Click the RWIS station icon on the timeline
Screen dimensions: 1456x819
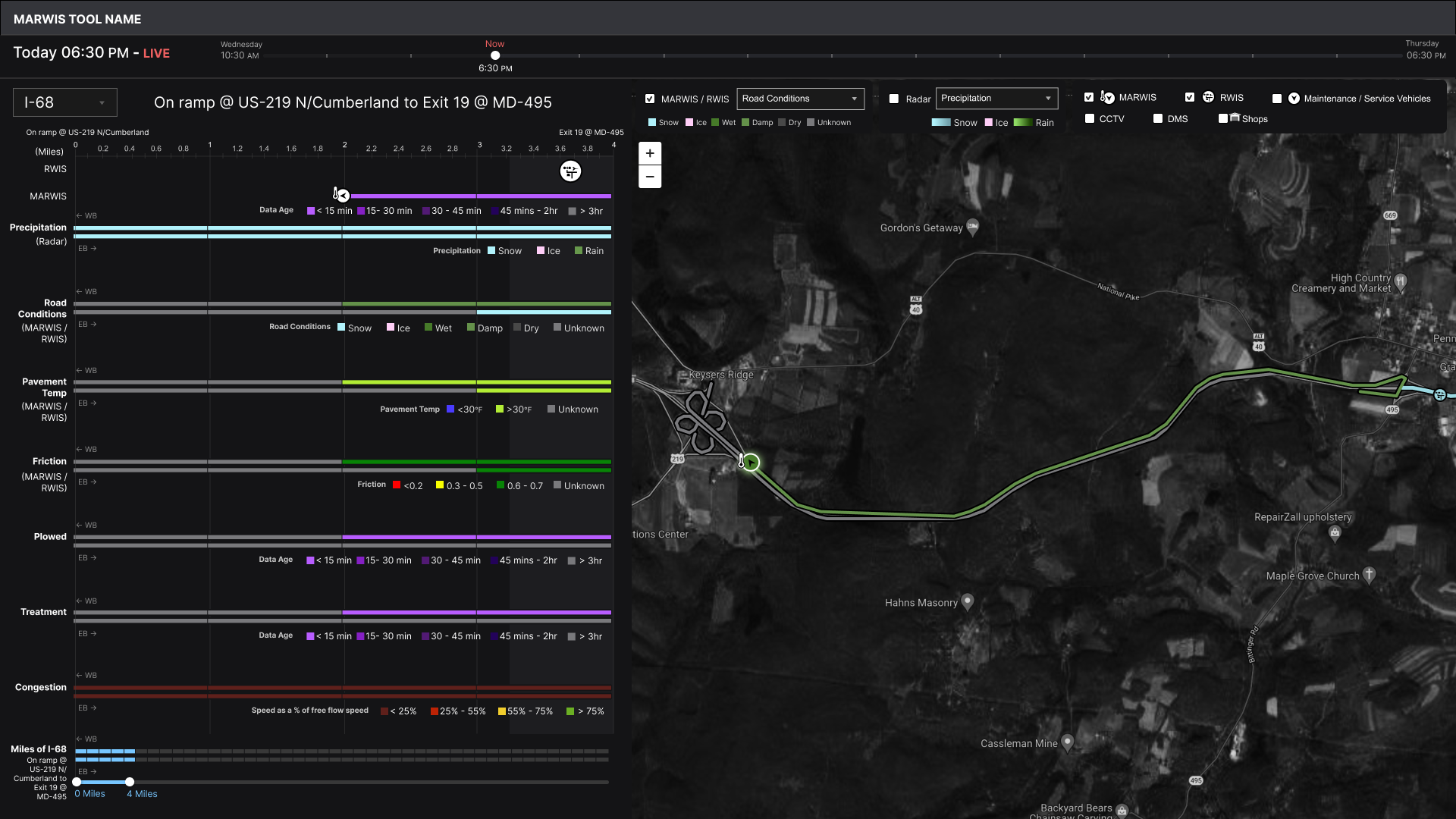(570, 171)
